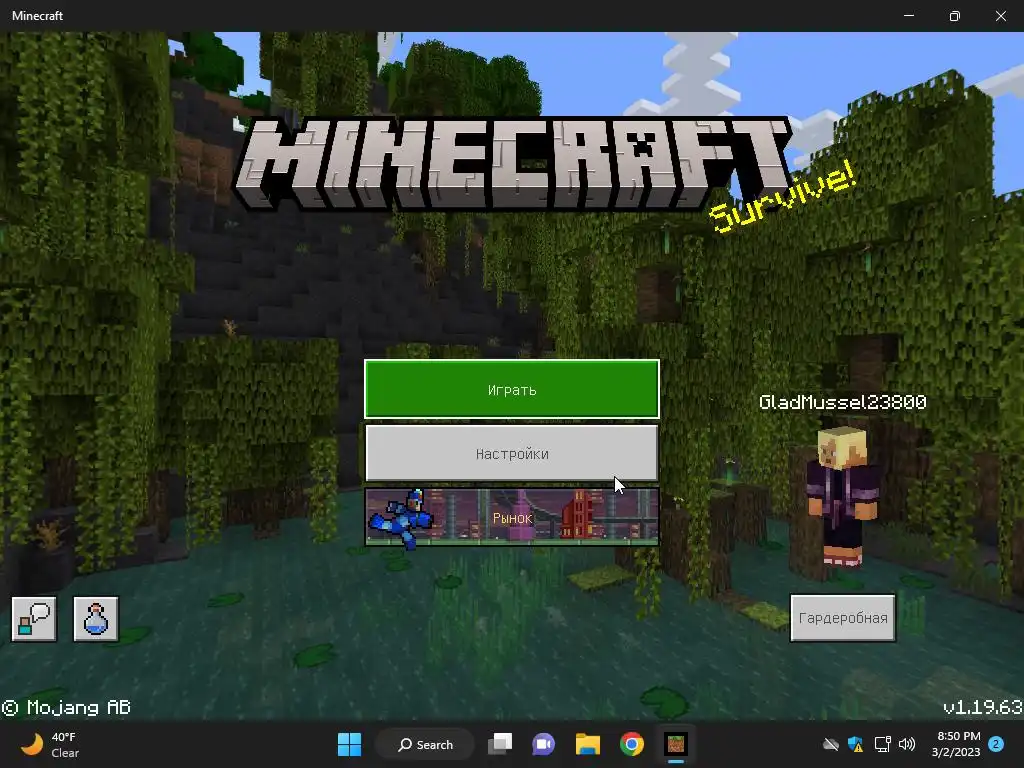This screenshot has width=1024, height=768.
Task: Open the Гардеробная dressing room
Action: click(x=842, y=618)
